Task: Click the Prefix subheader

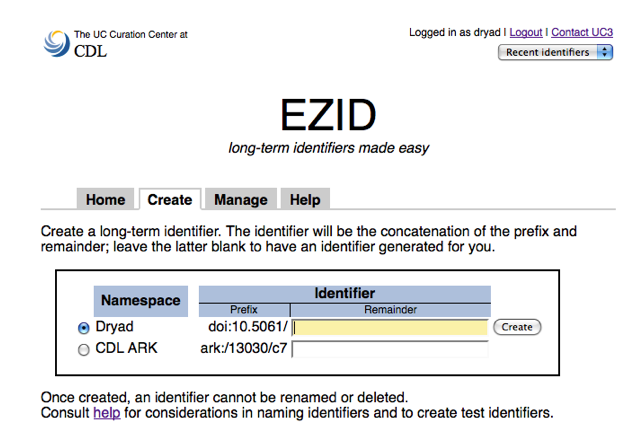Action: click(x=244, y=310)
